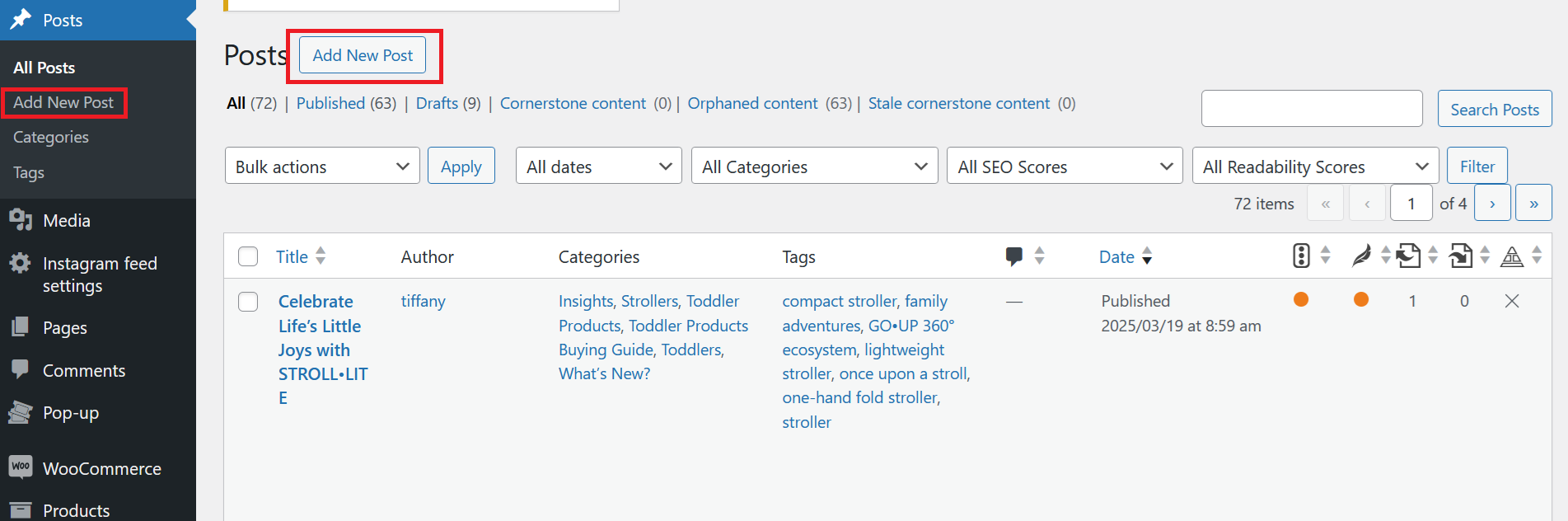Select Add New Post in sidebar submenu
The image size is (1568, 521).
coord(63,102)
